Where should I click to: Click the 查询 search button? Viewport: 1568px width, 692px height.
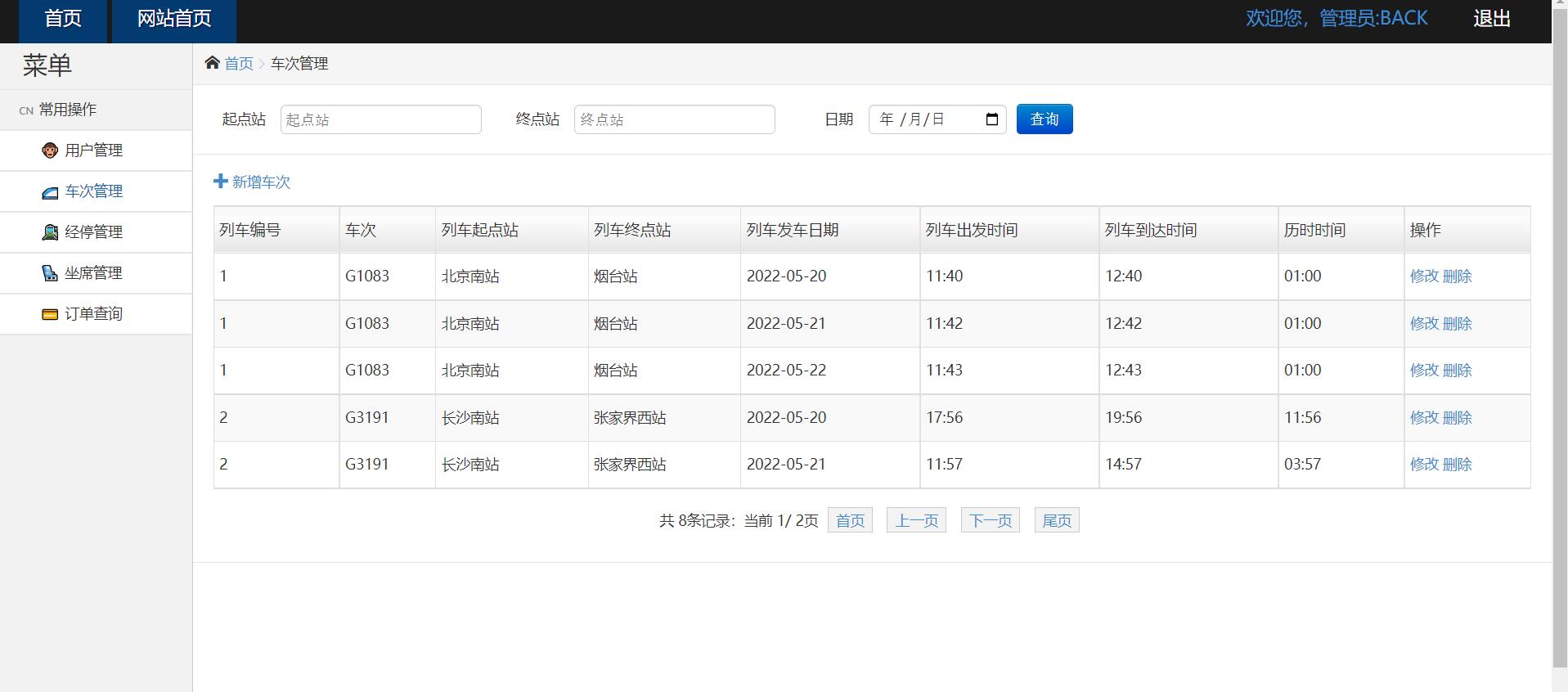coord(1045,119)
